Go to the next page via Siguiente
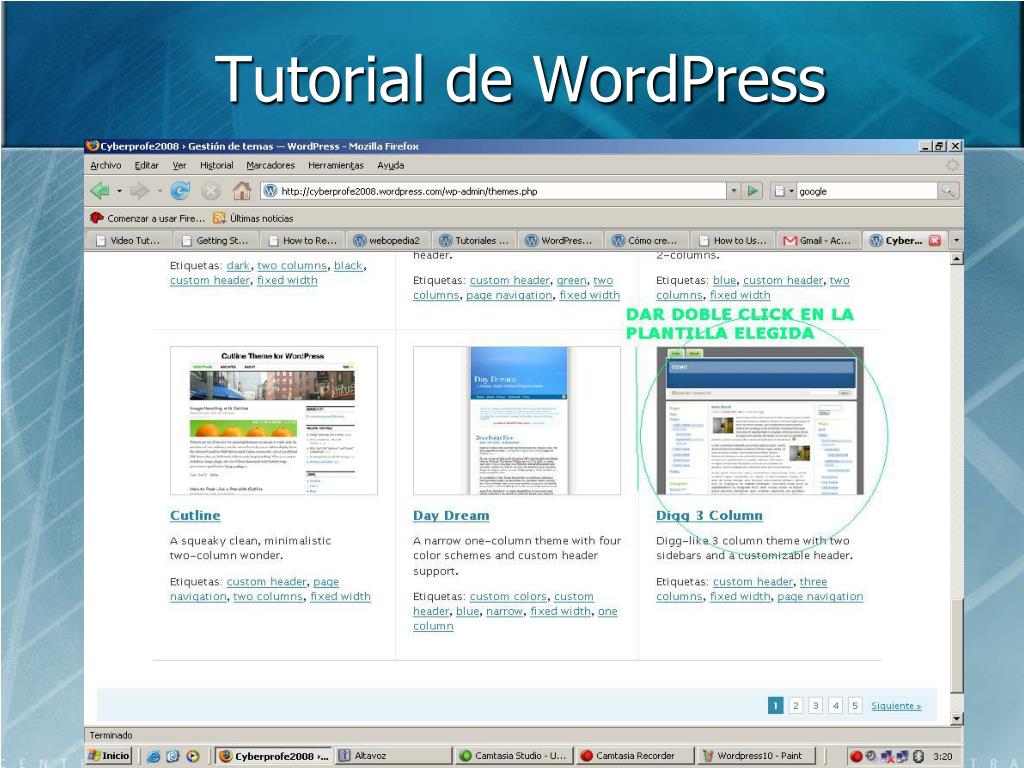 click(896, 706)
